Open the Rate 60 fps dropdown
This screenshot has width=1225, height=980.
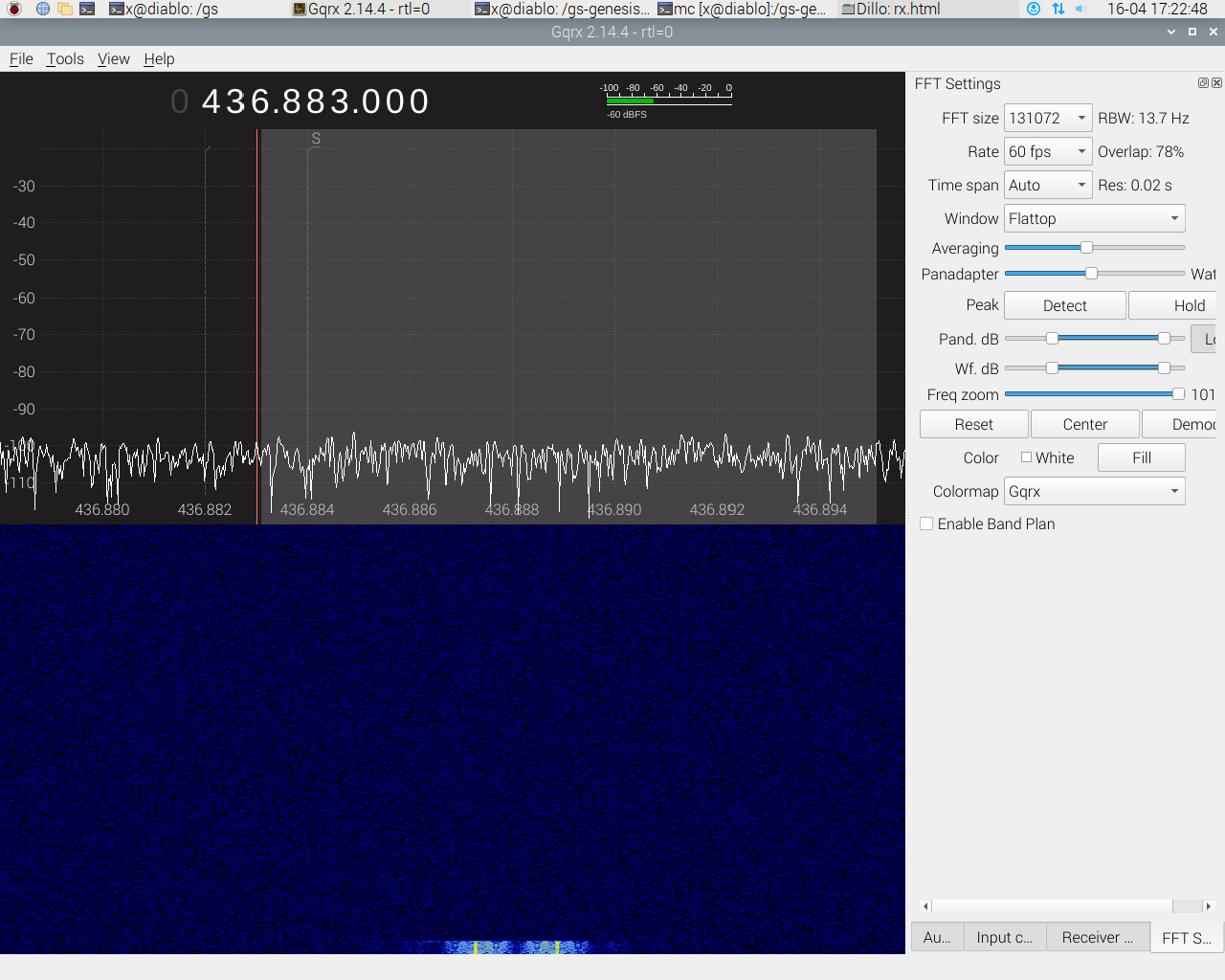tap(1048, 152)
